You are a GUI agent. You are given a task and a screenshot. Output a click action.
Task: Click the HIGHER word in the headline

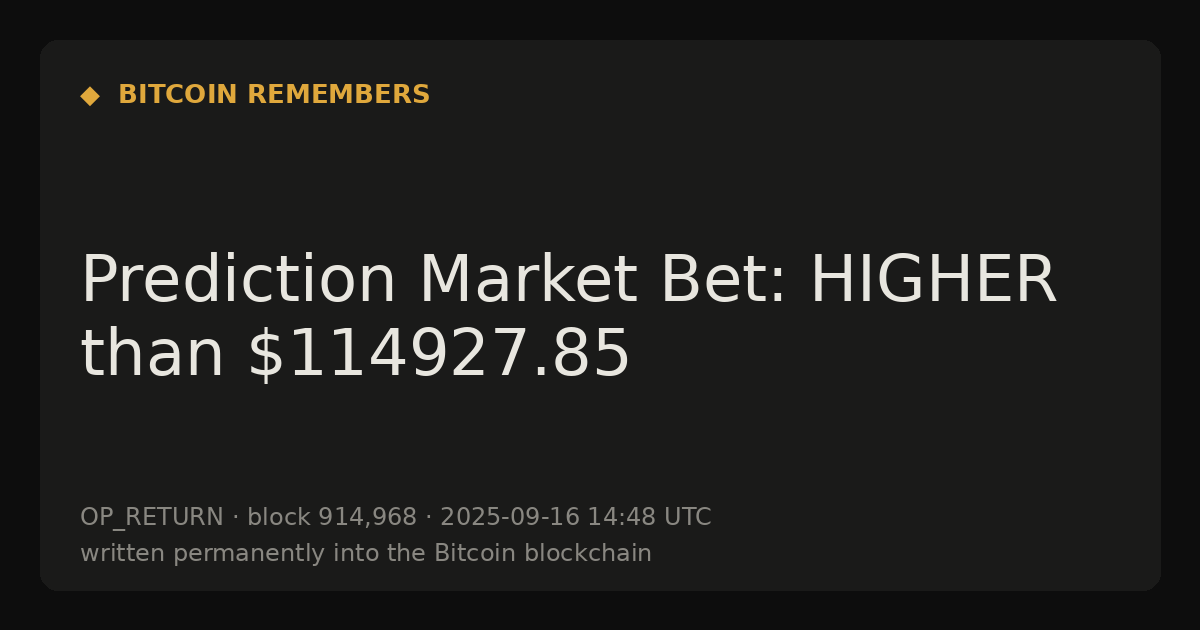click(x=932, y=280)
